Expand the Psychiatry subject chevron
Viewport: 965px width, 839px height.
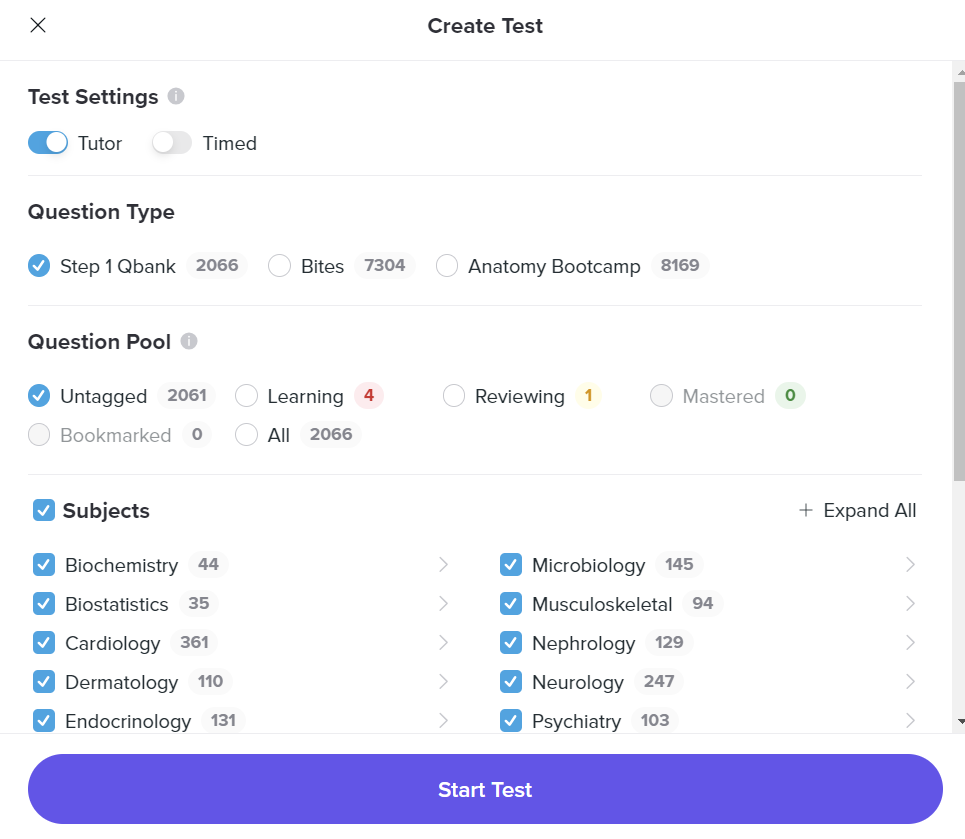(x=910, y=720)
